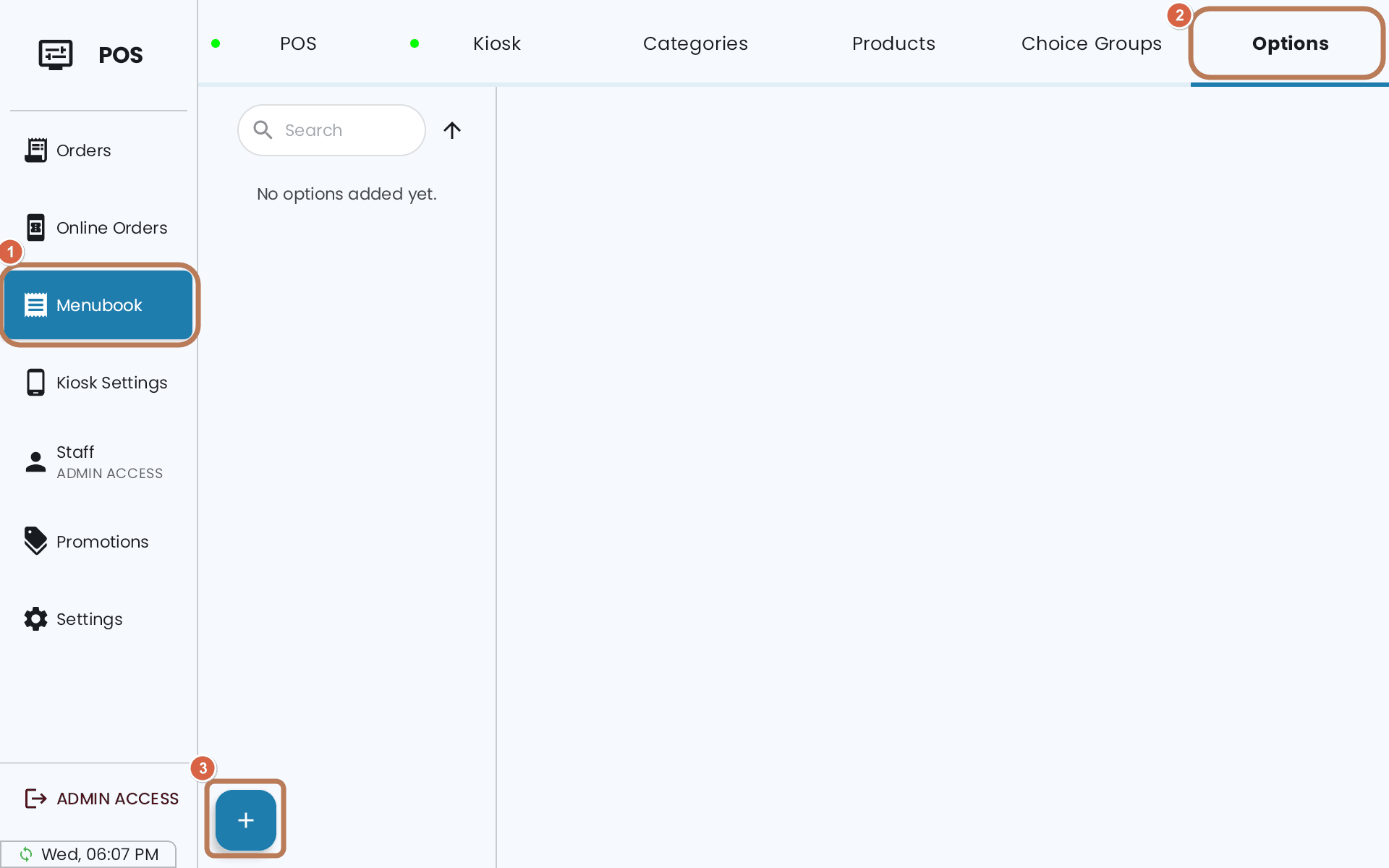The width and height of the screenshot is (1389, 868).
Task: Select the Menubook label in the sidebar
Action: point(99,305)
